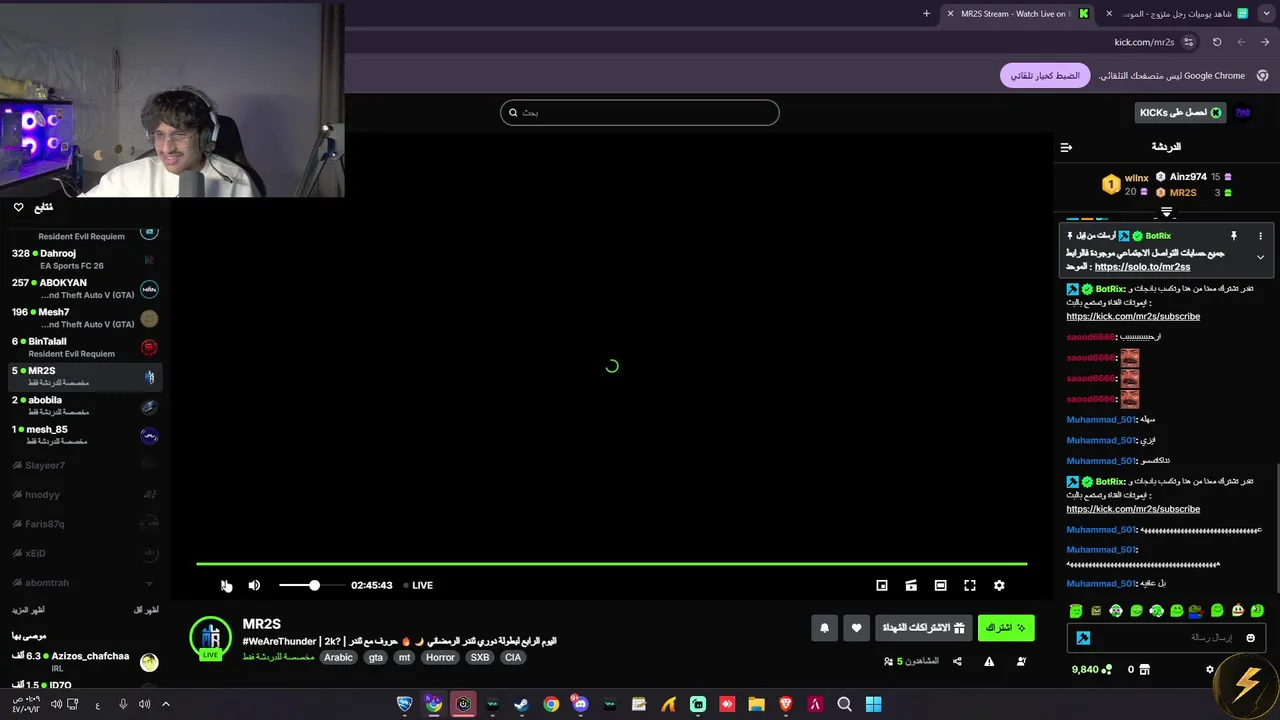1280x720 pixels.
Task: Create a clip with the clapper icon
Action: pos(911,585)
